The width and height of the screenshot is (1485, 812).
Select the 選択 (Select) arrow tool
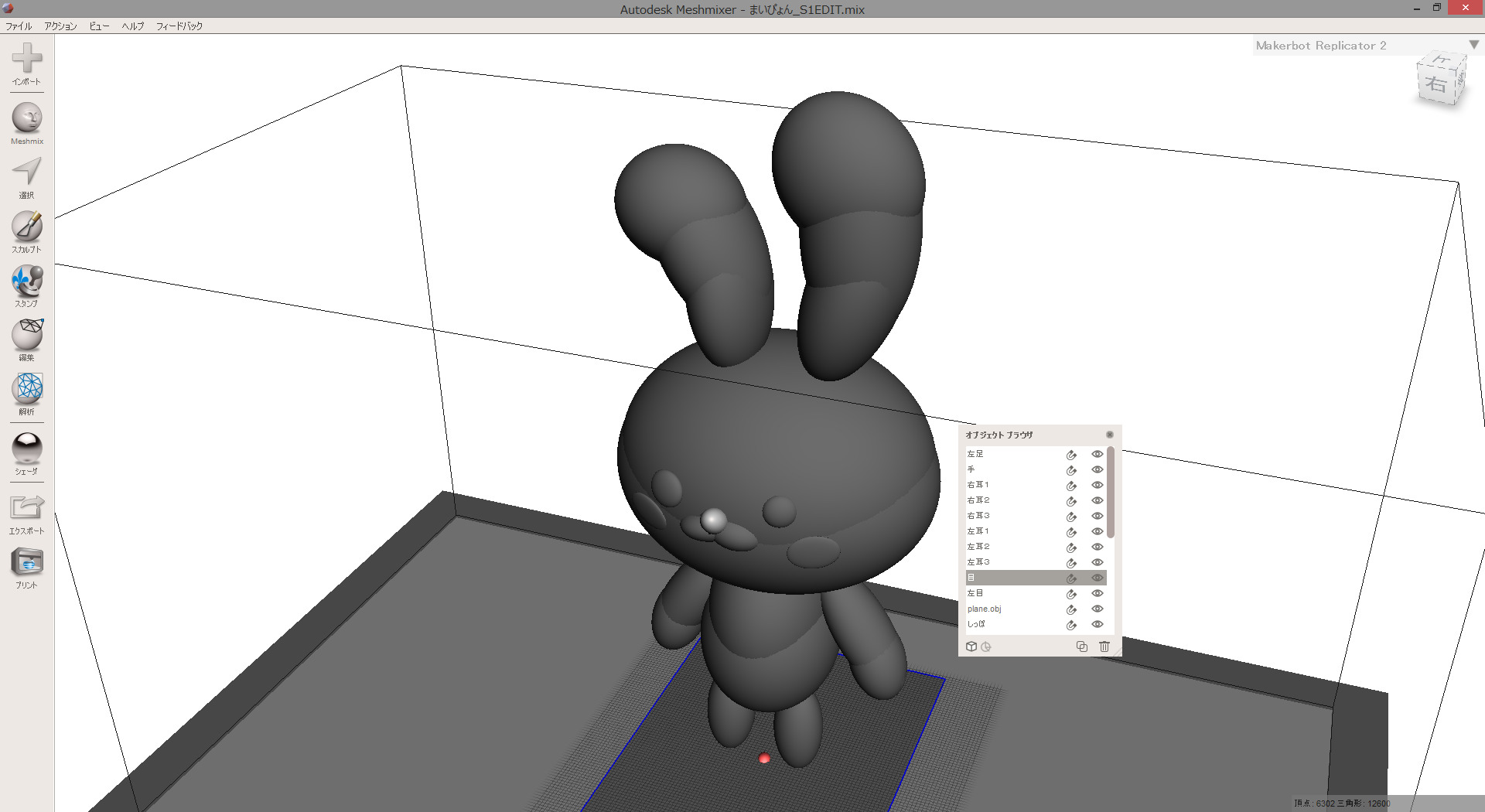(x=27, y=172)
